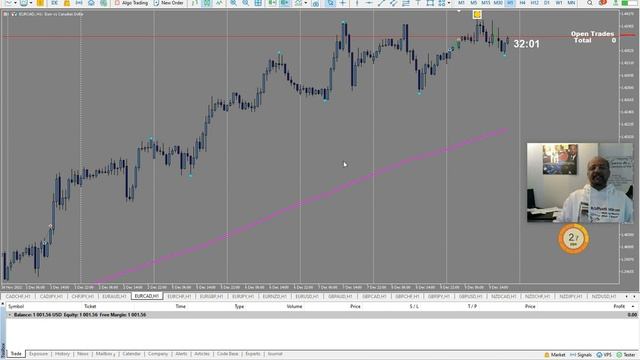The image size is (640, 360).
Task: Select the equidistant channel tool
Action: point(393,3)
